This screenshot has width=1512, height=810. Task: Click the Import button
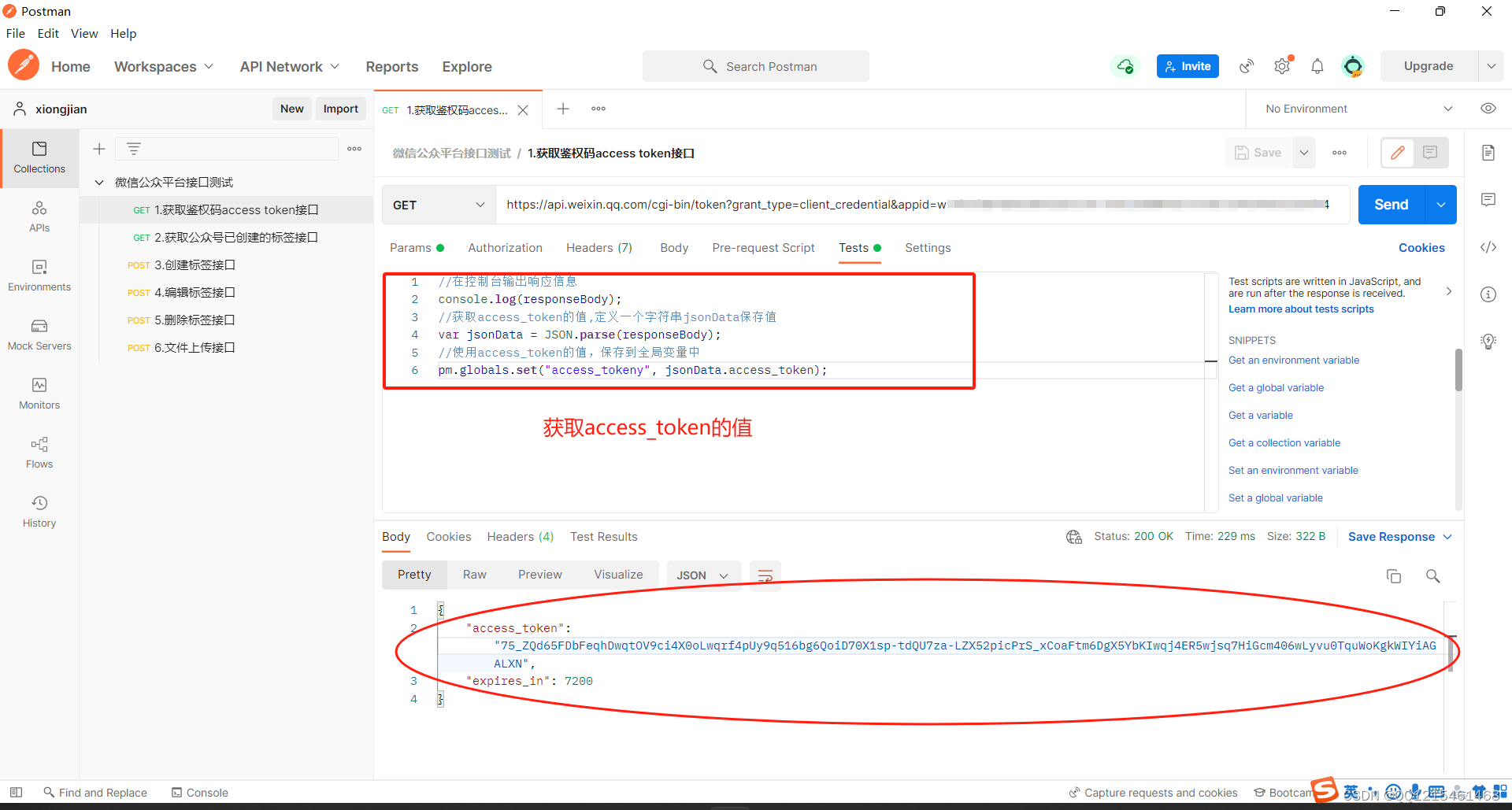340,109
